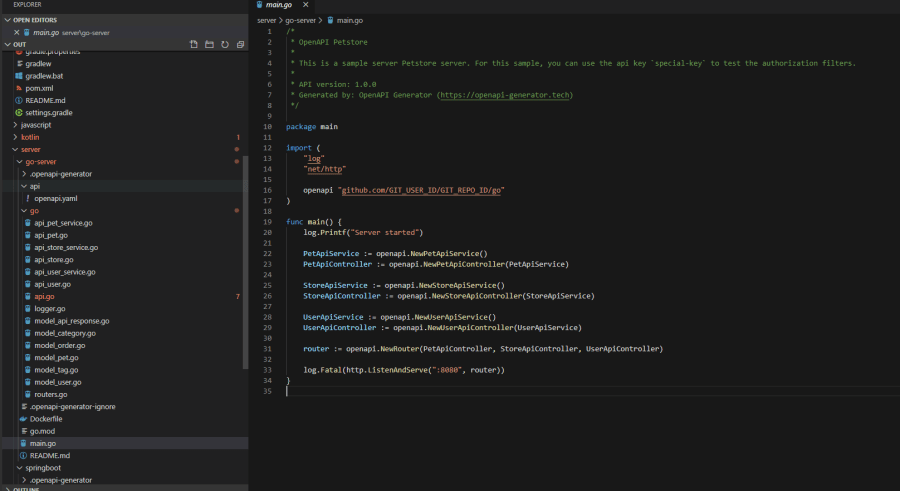
Task: Open api.go file with errors
Action: click(x=44, y=296)
